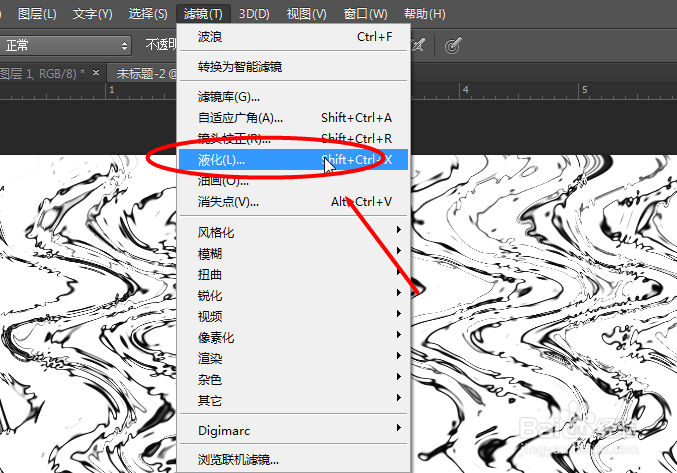Viewport: 677px width, 473px height.
Task: Open the 正常 blend mode dropdown
Action: click(65, 45)
